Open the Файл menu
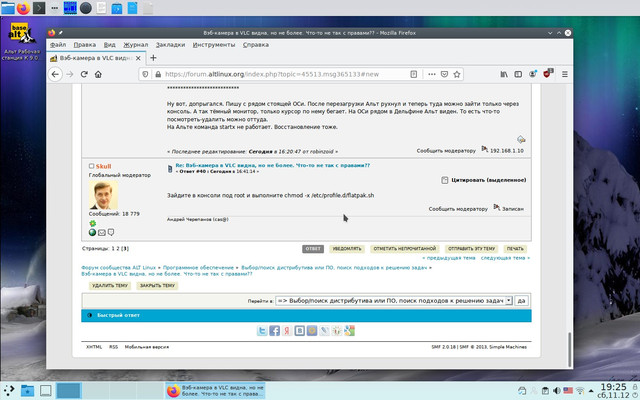 point(58,45)
